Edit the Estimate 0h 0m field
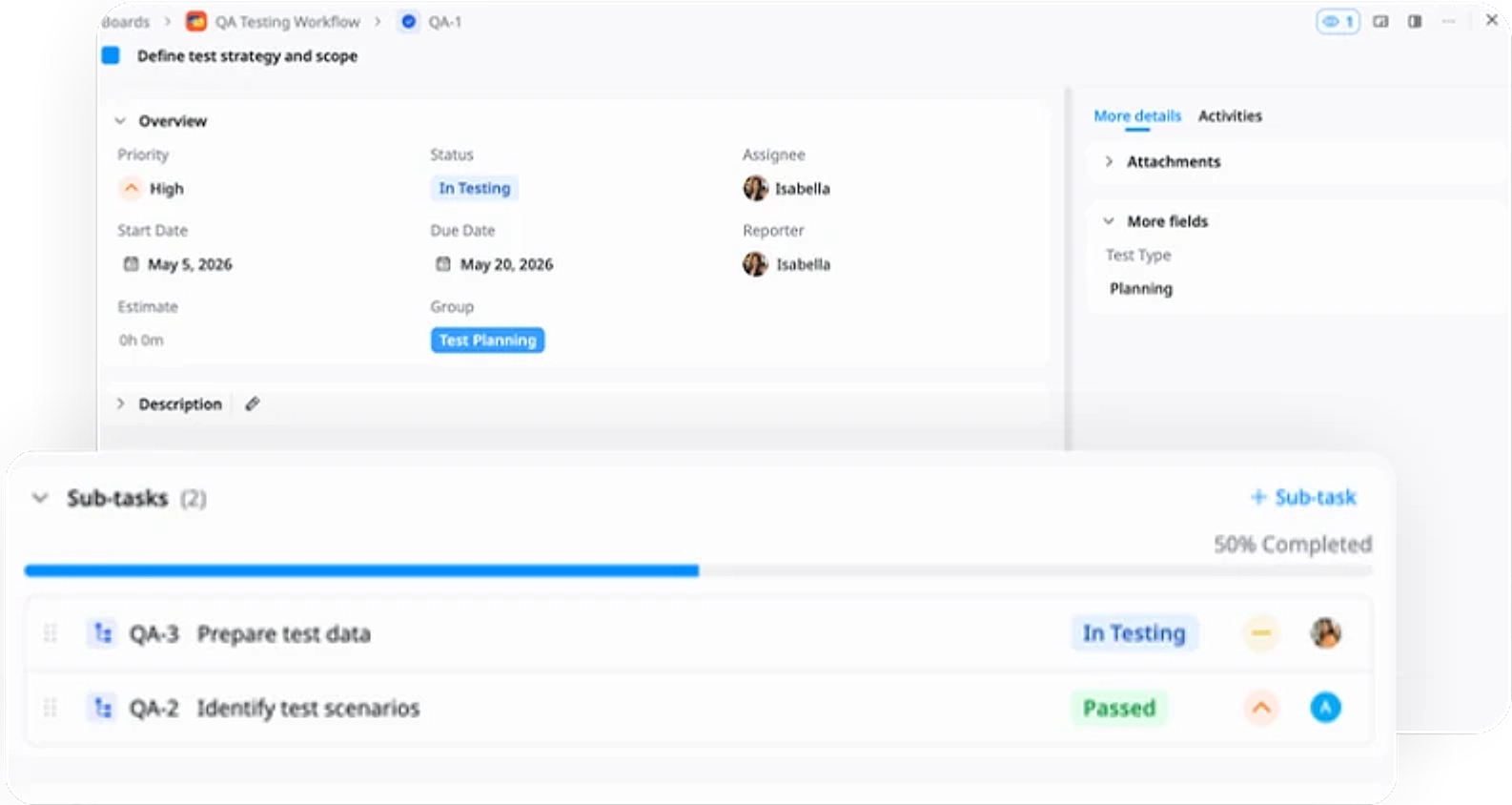Viewport: 1512px width, 805px height. point(141,341)
